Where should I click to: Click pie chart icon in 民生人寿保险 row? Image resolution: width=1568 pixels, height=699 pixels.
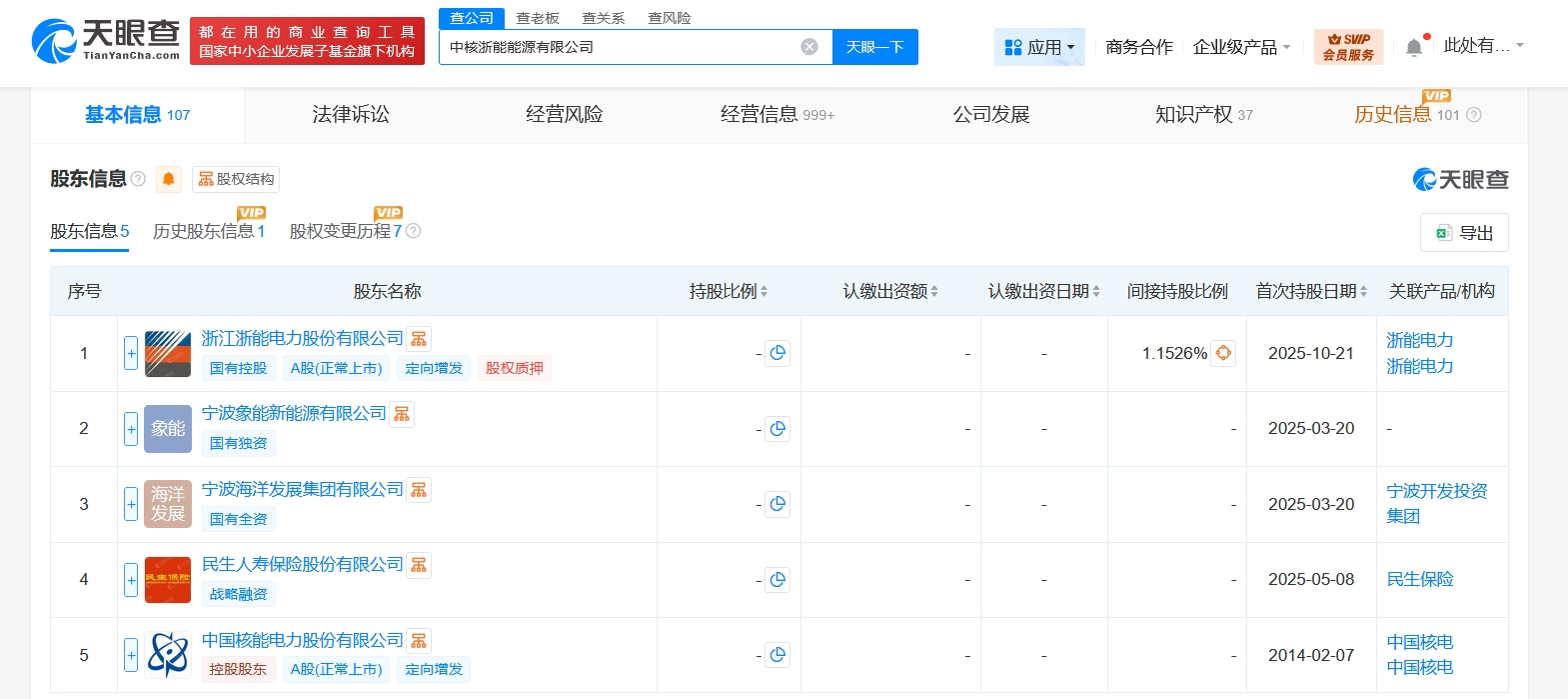click(x=778, y=579)
